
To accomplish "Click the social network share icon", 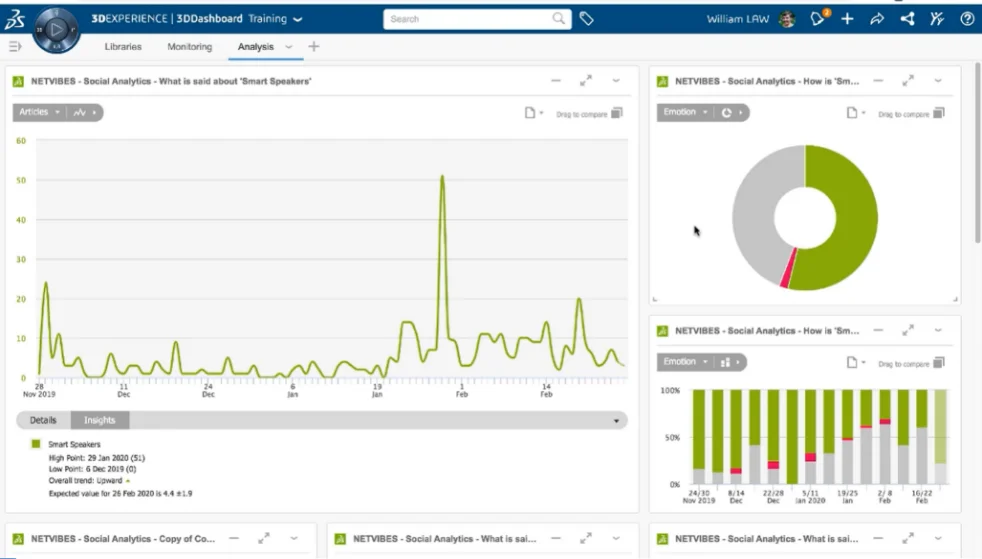I will point(907,19).
